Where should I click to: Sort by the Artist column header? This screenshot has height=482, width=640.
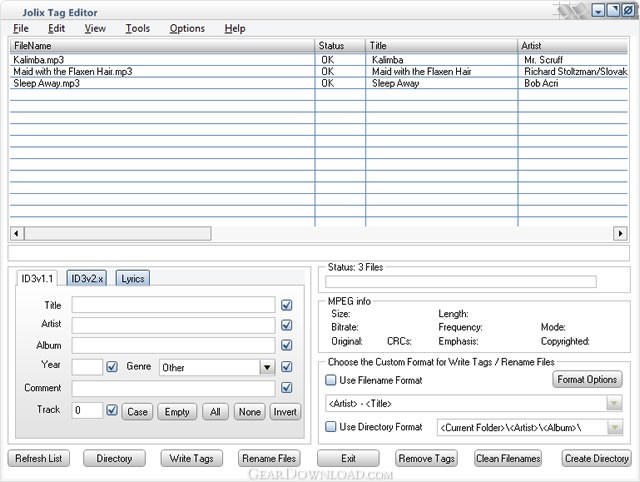(x=573, y=46)
